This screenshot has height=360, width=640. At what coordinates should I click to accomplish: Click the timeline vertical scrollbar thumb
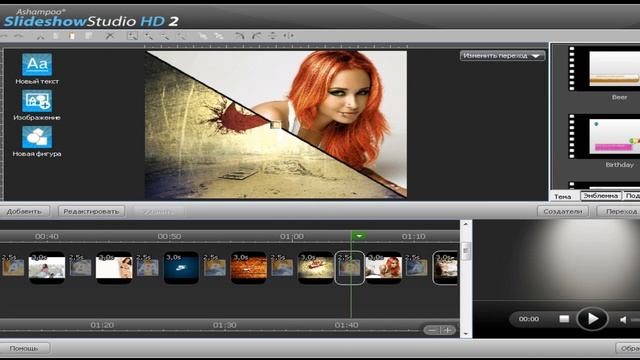466,251
